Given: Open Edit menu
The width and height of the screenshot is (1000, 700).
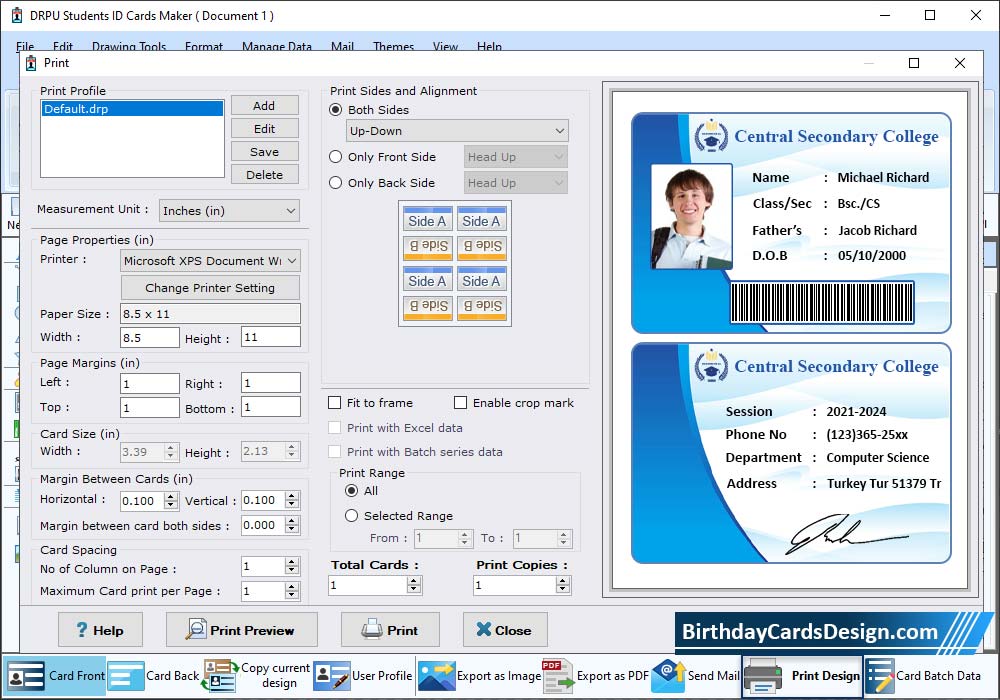Looking at the screenshot, I should pyautogui.click(x=62, y=46).
